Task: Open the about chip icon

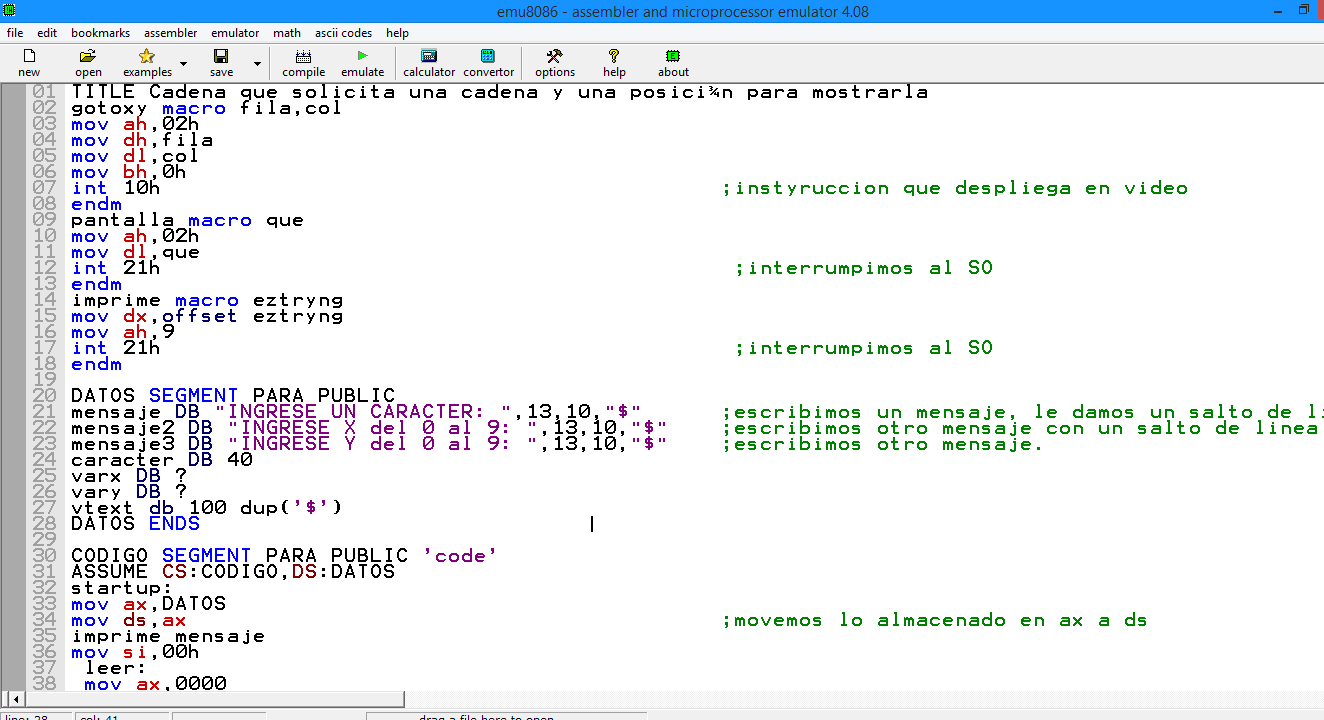Action: 673,56
